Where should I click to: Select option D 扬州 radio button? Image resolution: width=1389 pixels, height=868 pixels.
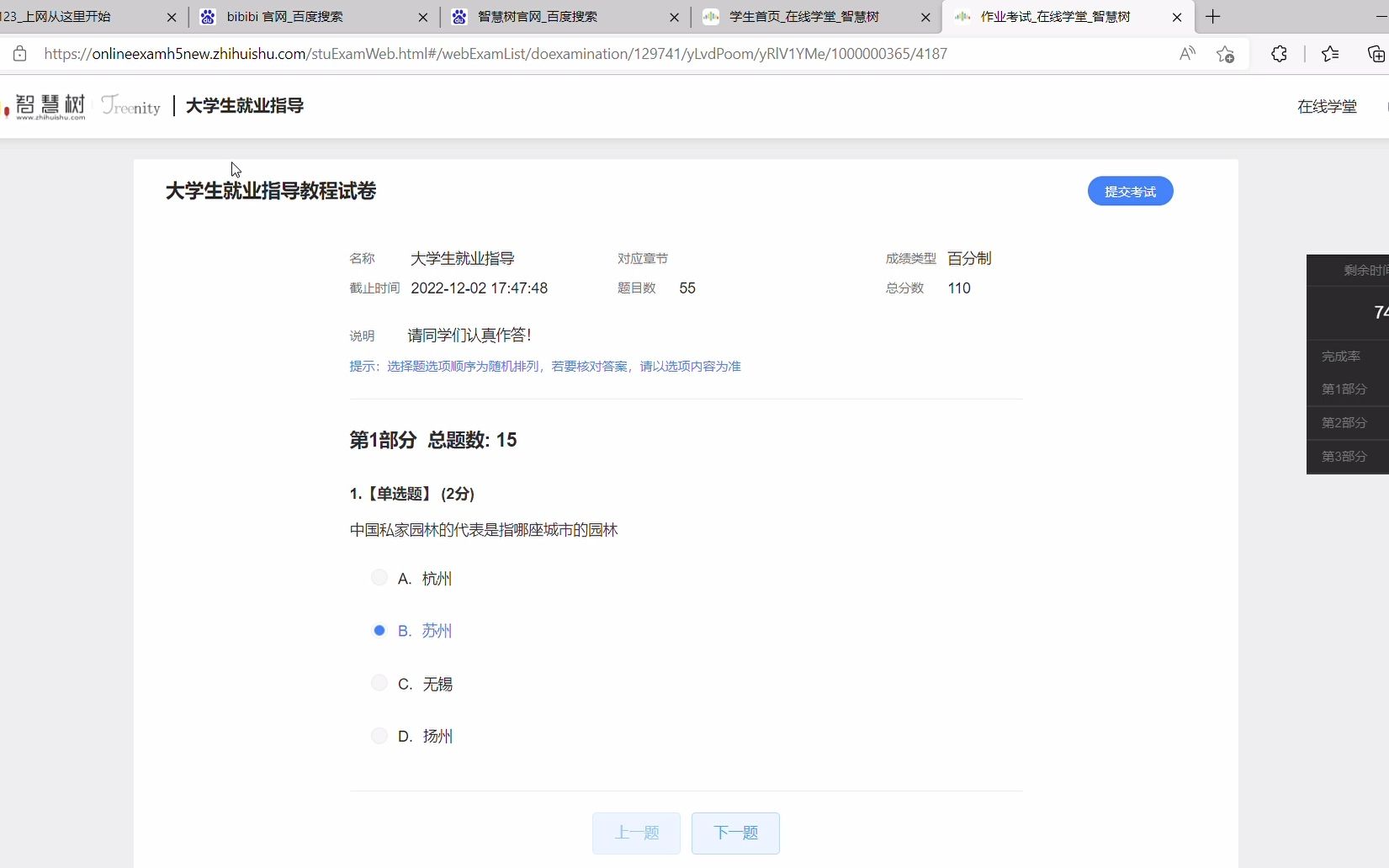click(379, 736)
